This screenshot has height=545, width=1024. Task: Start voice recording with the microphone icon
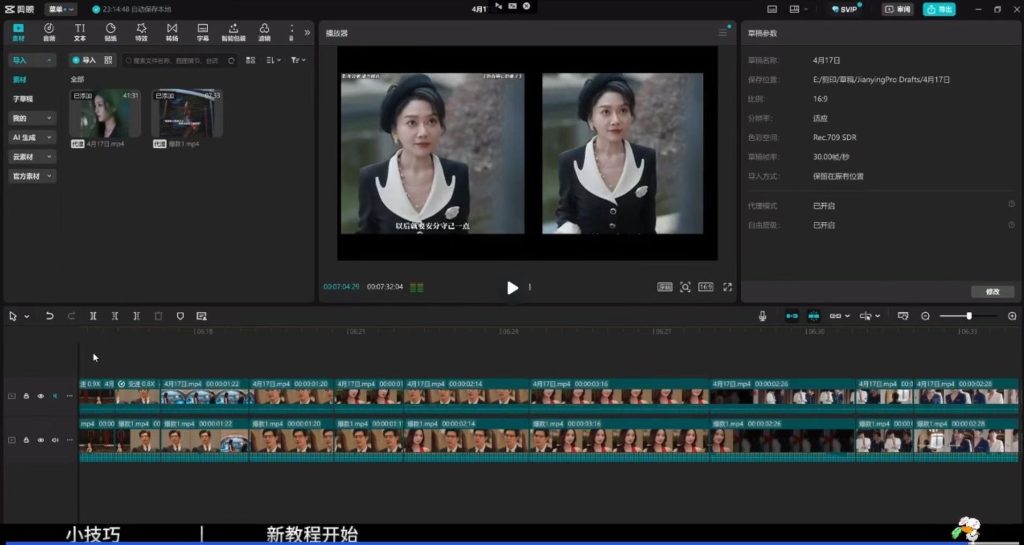[762, 316]
